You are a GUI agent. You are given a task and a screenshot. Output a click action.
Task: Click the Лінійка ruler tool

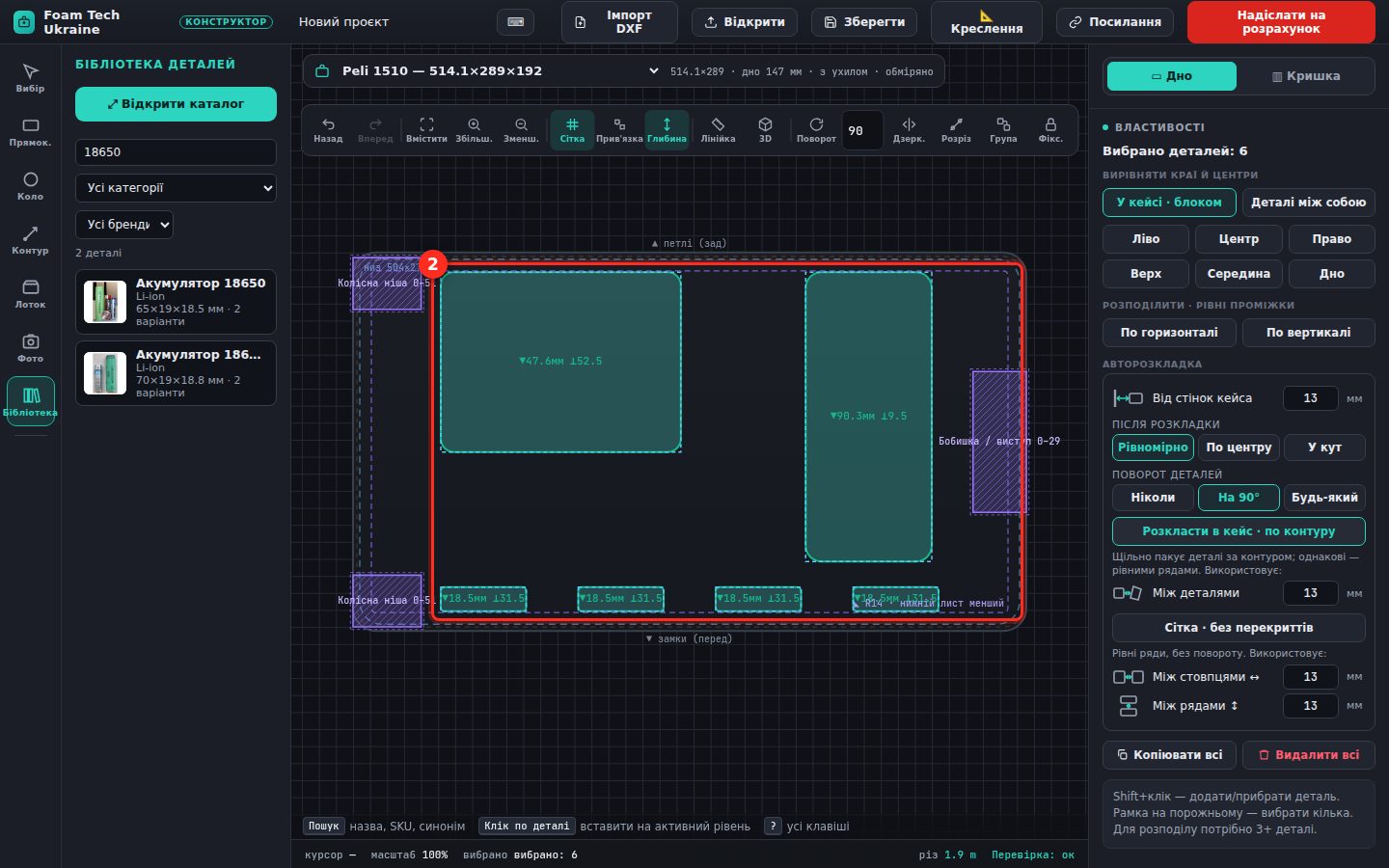click(718, 130)
